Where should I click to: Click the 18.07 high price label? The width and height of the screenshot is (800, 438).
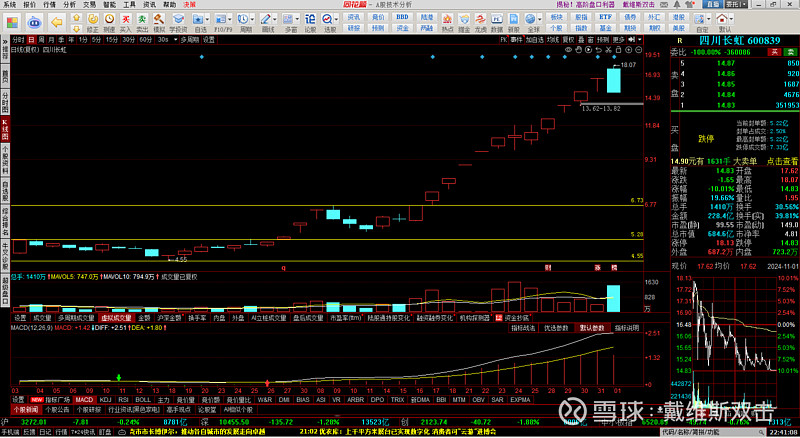tap(628, 65)
